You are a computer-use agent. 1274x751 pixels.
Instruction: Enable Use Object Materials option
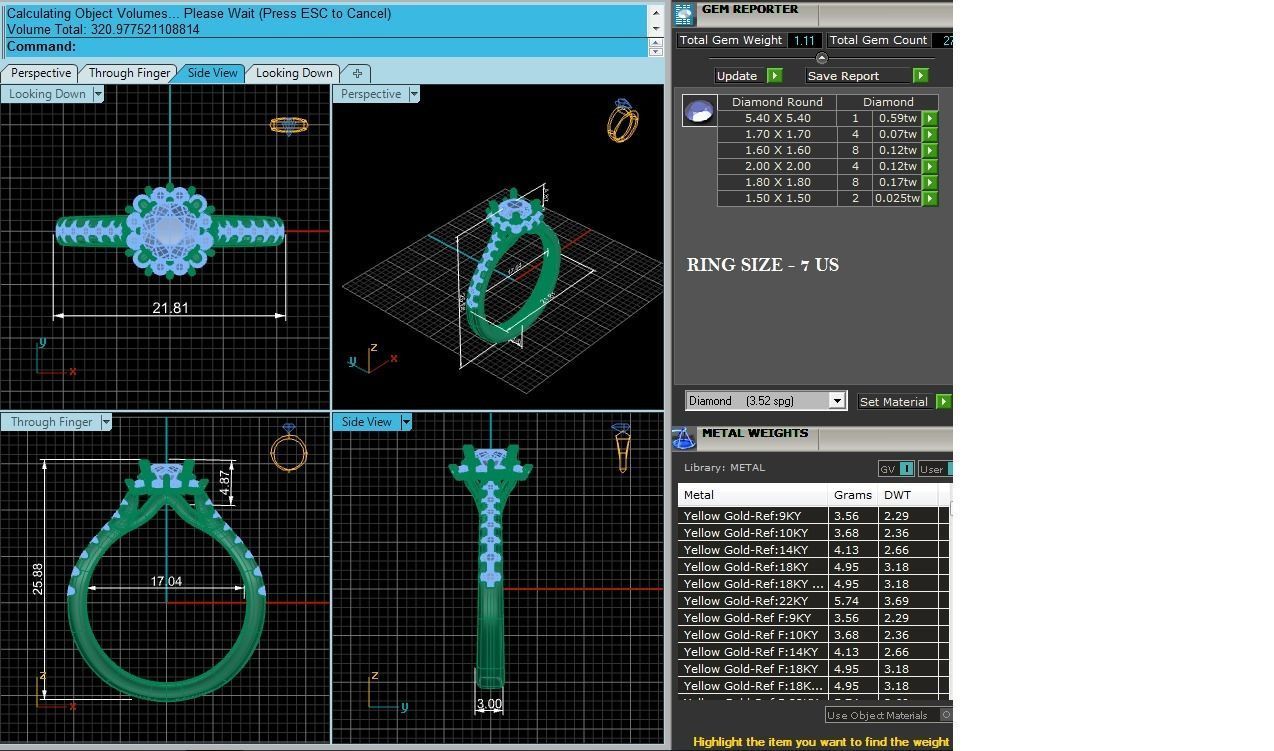tap(947, 715)
